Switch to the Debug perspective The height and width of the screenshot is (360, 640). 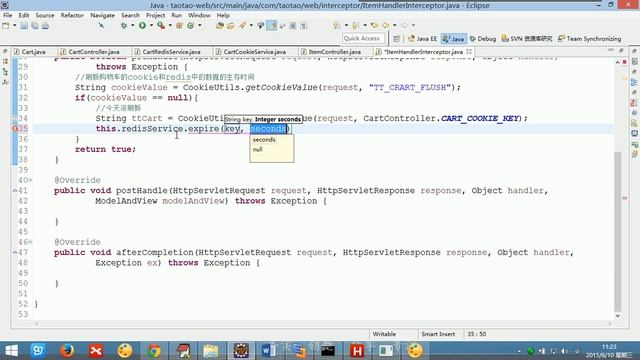tap(483, 39)
